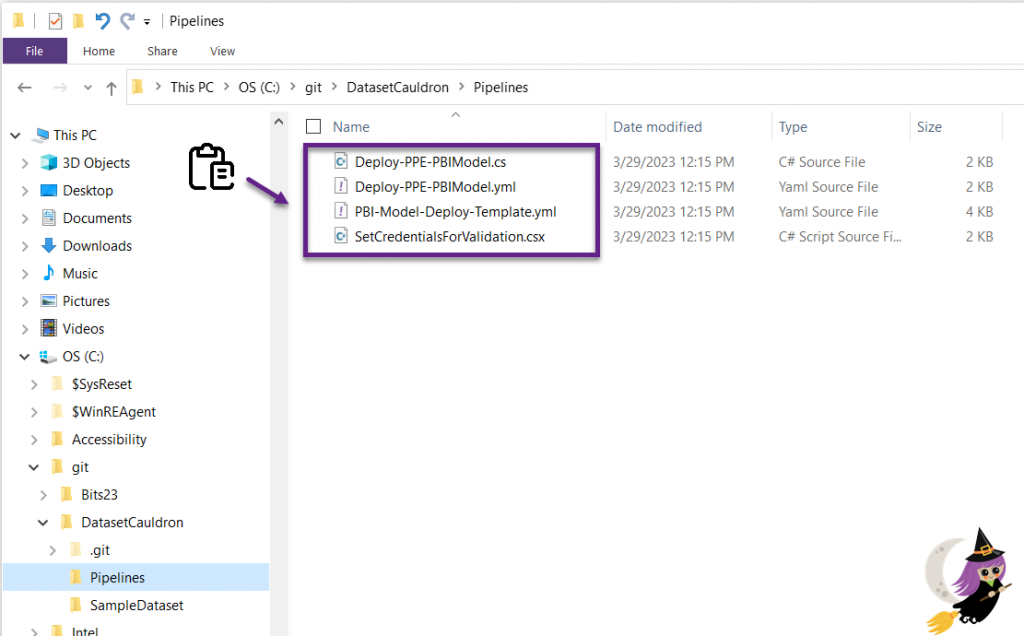
Task: Select the Deploy-PPE-PBIModel.cs file icon
Action: click(341, 161)
